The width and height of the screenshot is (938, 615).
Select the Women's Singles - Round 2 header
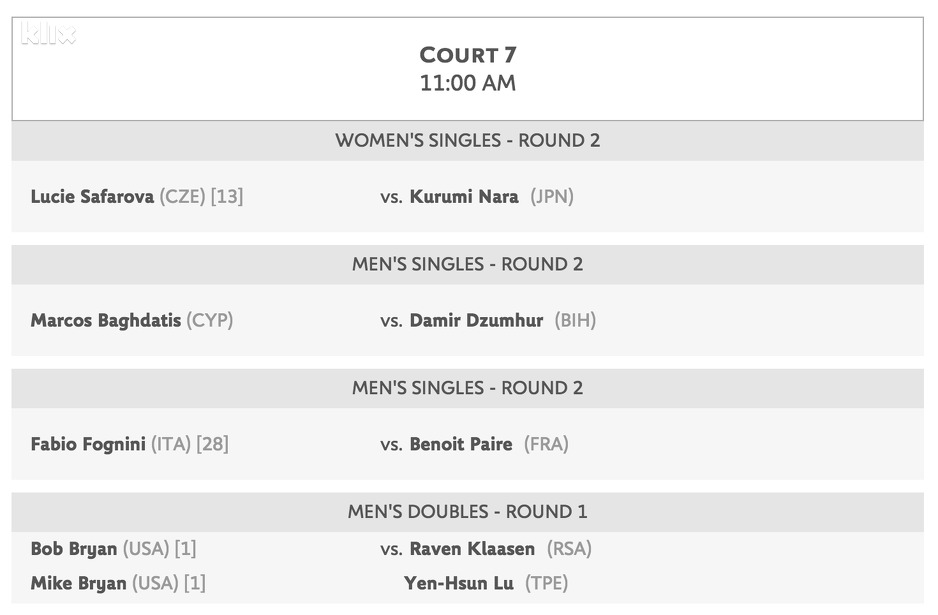(x=468, y=141)
